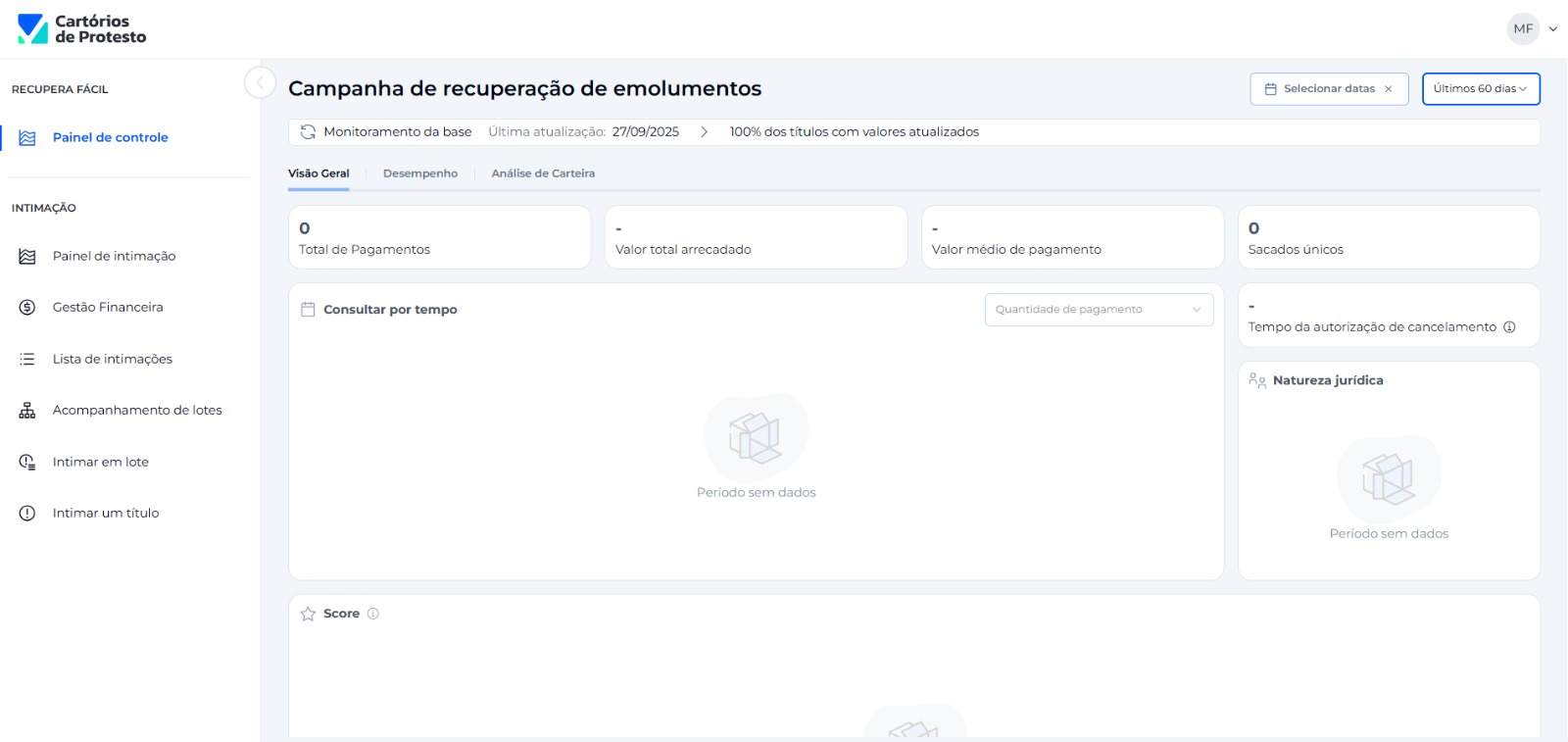
Task: Switch to the Visão Geral tab
Action: 318,173
